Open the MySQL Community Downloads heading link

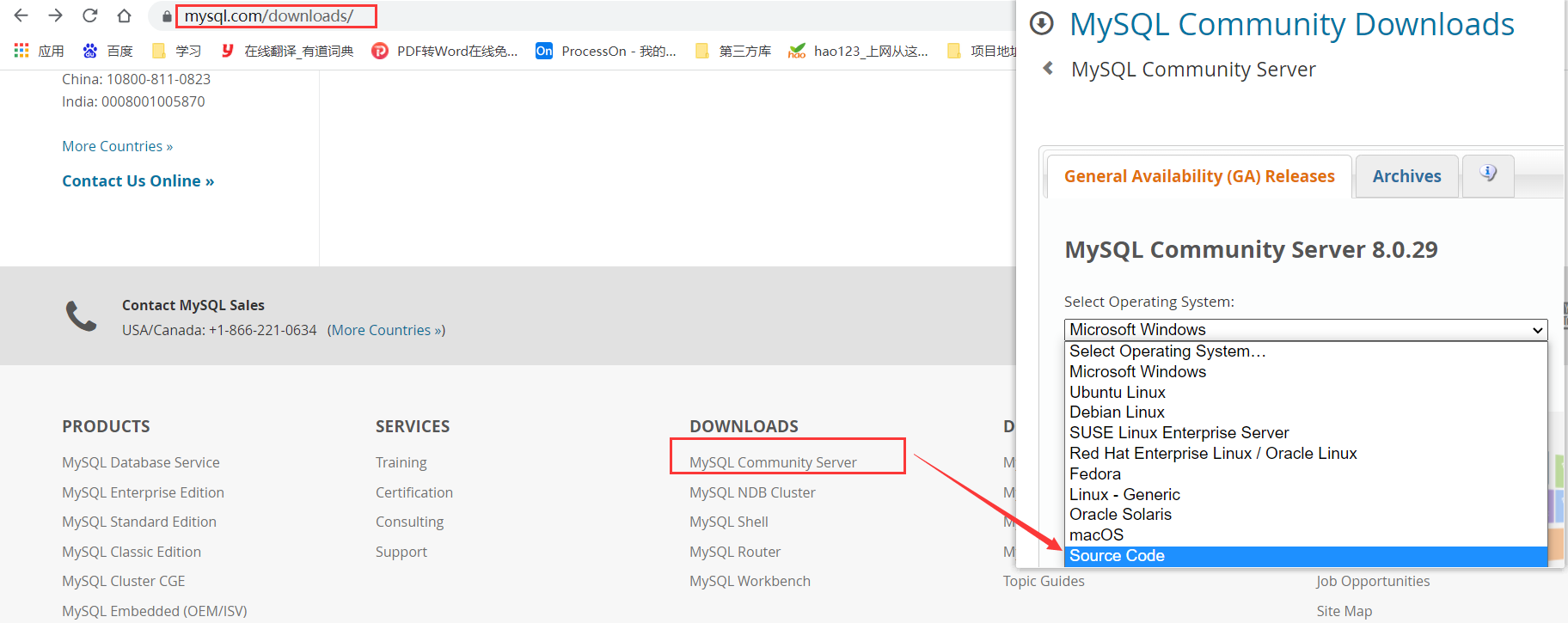[x=1292, y=24]
